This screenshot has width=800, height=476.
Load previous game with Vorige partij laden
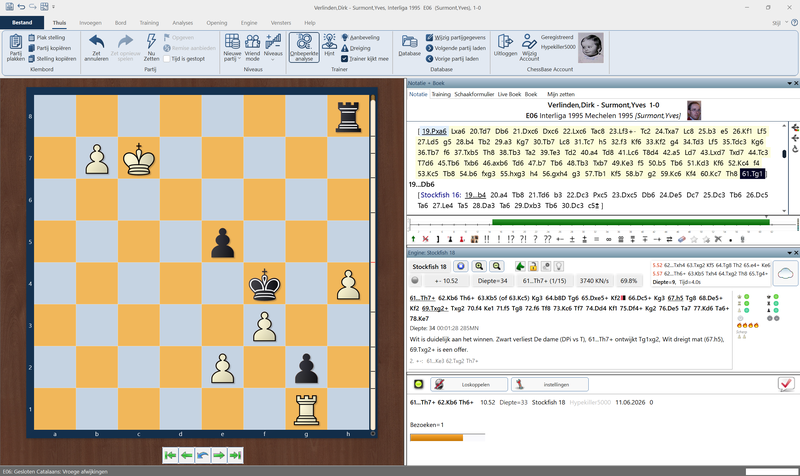(x=453, y=59)
